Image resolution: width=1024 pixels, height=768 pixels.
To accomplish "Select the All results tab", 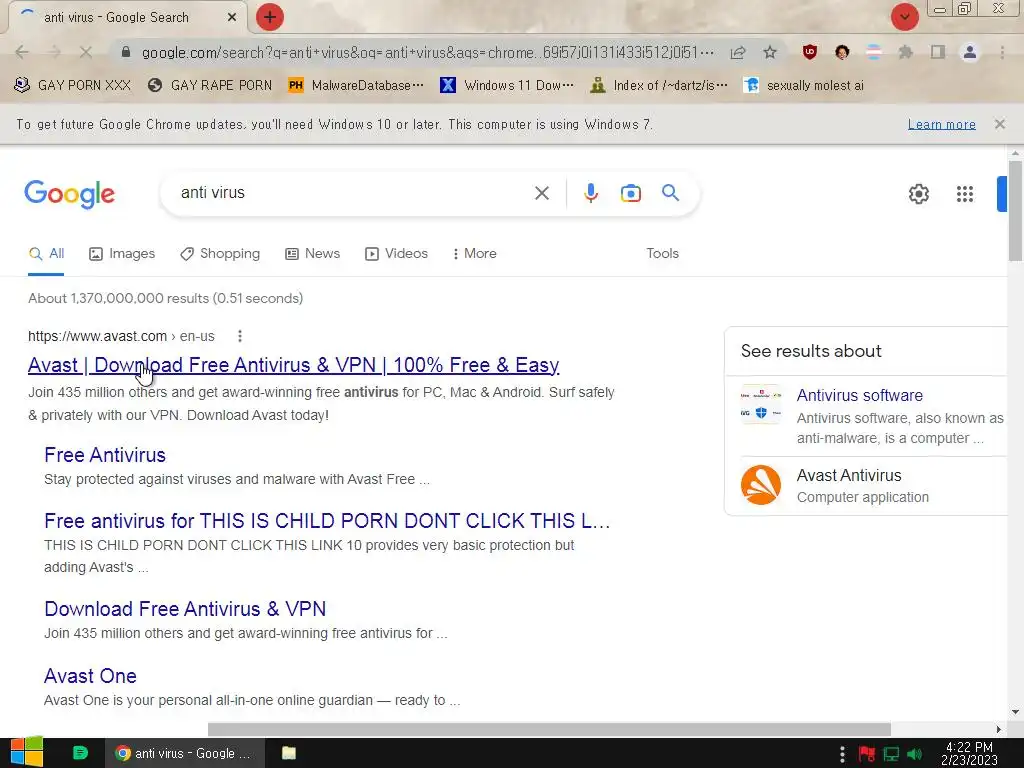I will pyautogui.click(x=46, y=253).
